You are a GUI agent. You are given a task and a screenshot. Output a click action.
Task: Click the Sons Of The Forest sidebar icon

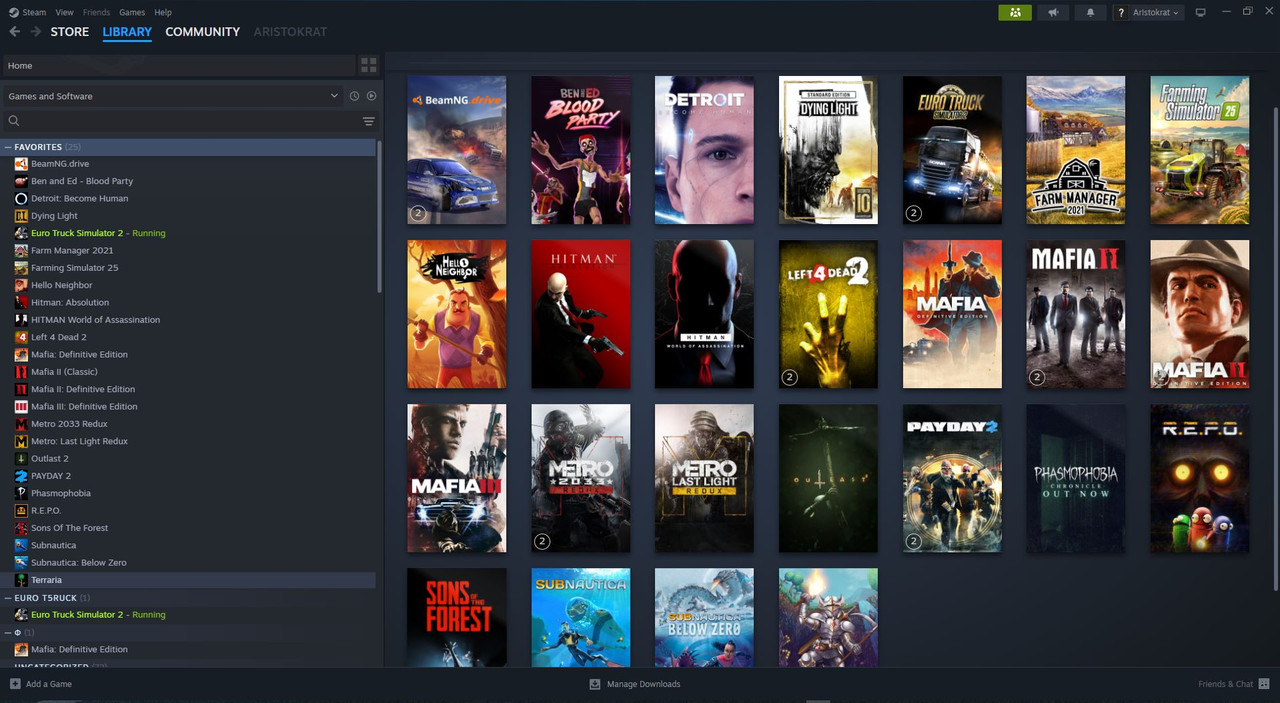(x=21, y=528)
